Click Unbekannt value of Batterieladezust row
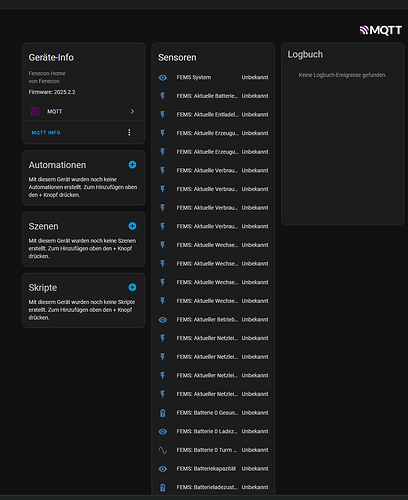The height and width of the screenshot is (500, 408). 255,487
